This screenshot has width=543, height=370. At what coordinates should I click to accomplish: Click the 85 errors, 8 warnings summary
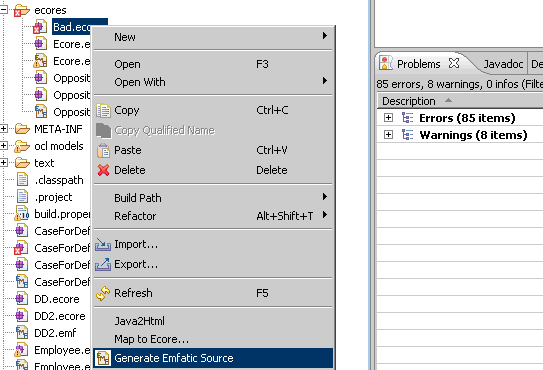coord(459,84)
